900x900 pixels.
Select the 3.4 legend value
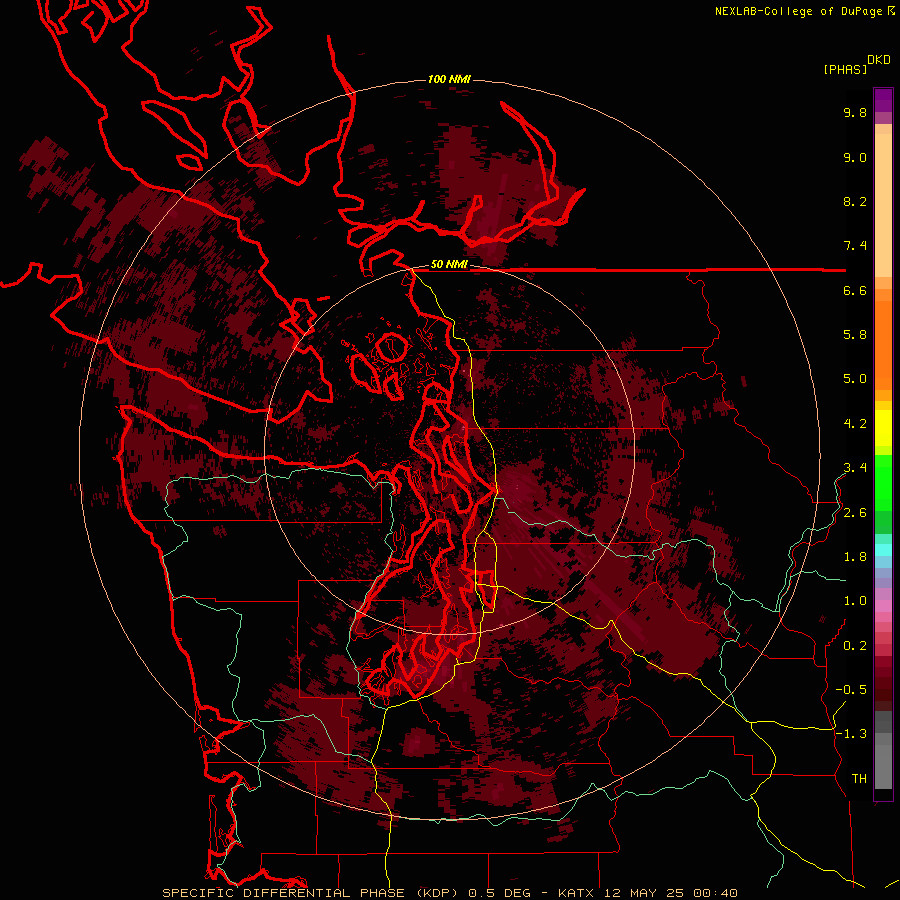tap(855, 468)
